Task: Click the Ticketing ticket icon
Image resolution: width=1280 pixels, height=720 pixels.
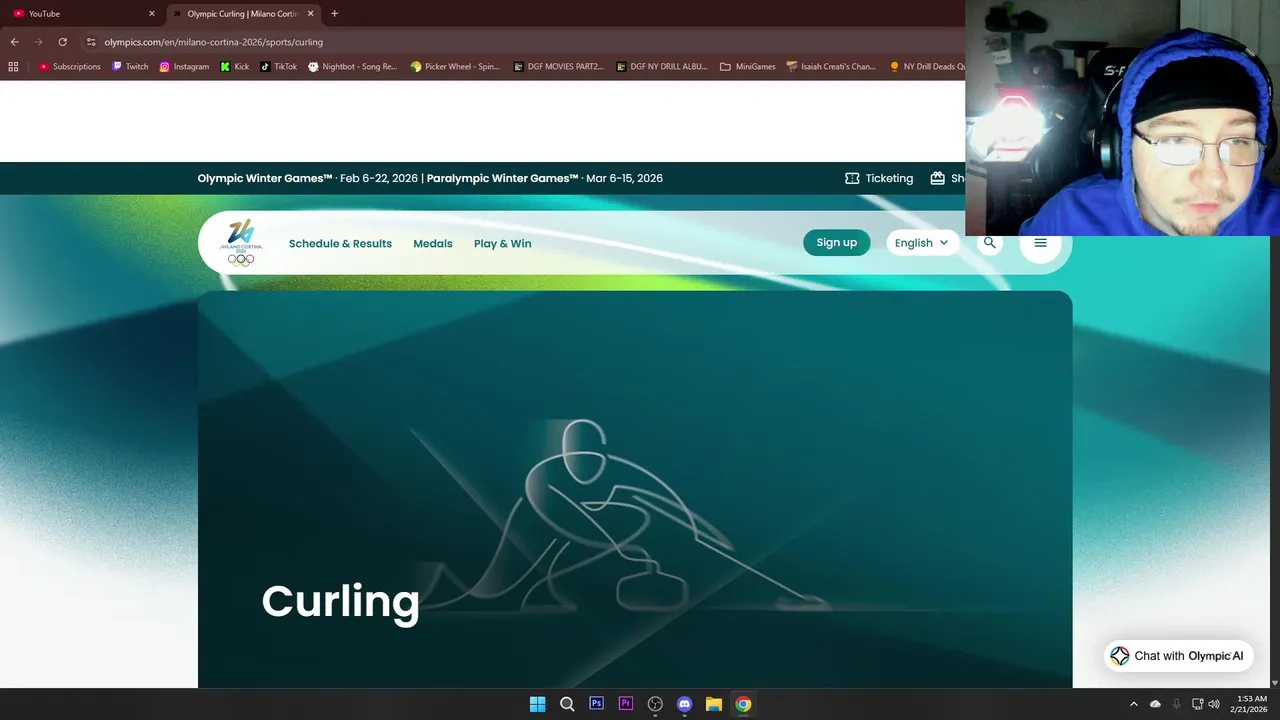Action: point(852,178)
